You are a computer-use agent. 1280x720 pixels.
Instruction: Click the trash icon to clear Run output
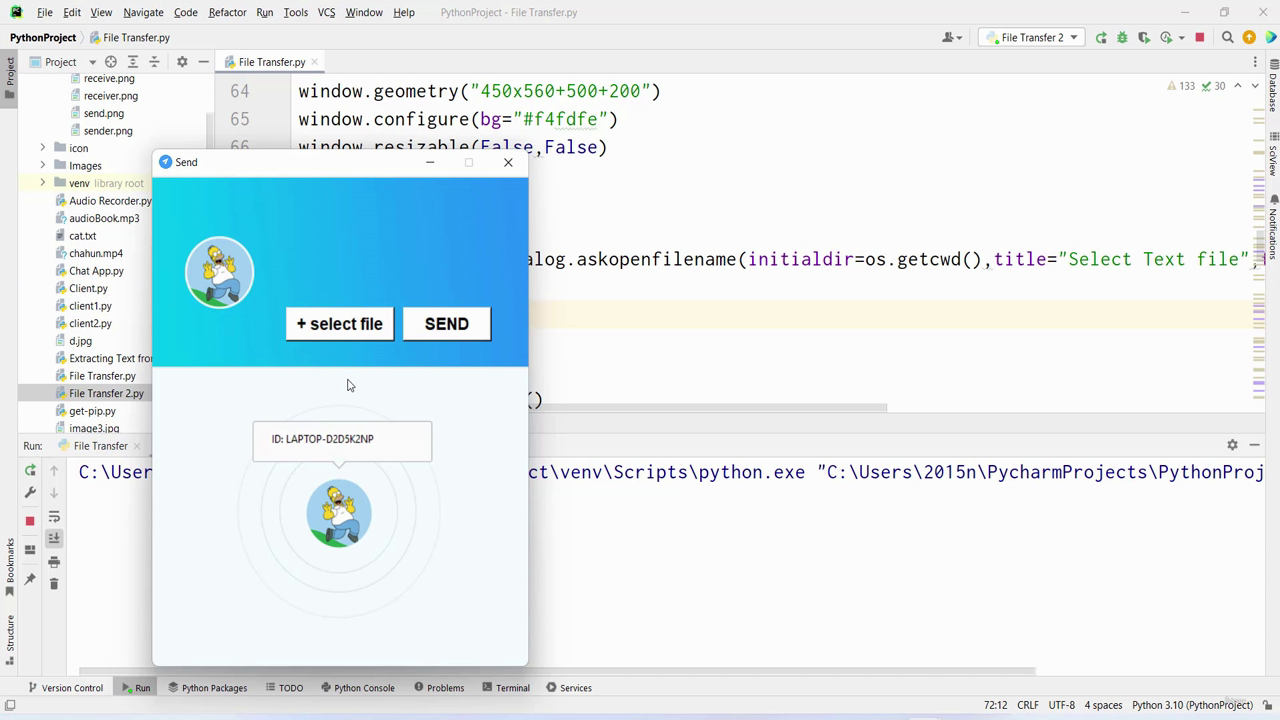[54, 583]
